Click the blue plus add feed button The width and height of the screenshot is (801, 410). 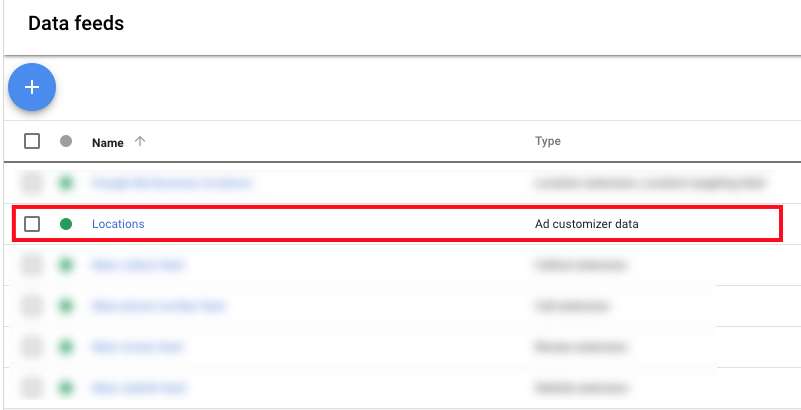click(x=32, y=87)
